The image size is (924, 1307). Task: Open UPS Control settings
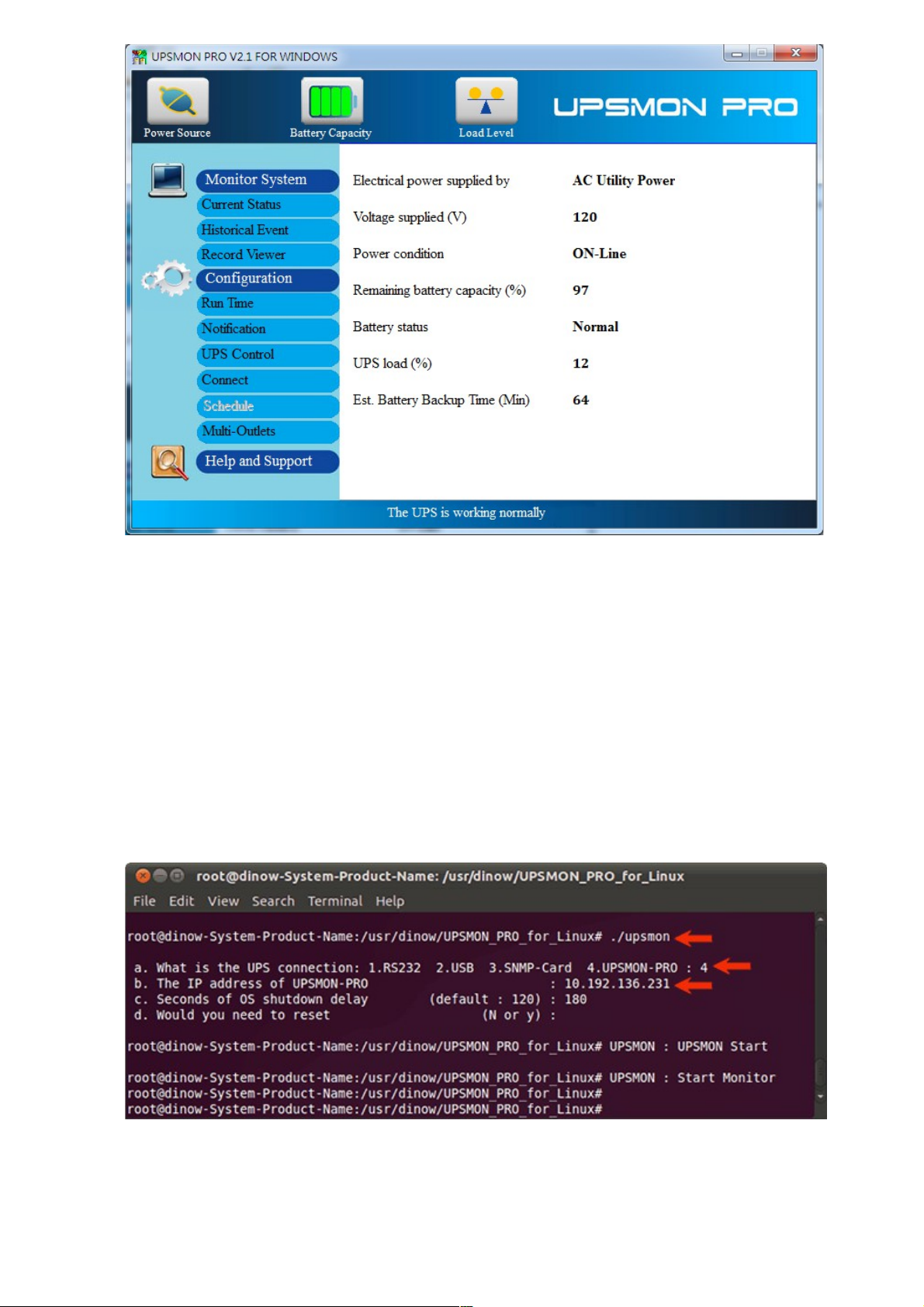[x=268, y=354]
